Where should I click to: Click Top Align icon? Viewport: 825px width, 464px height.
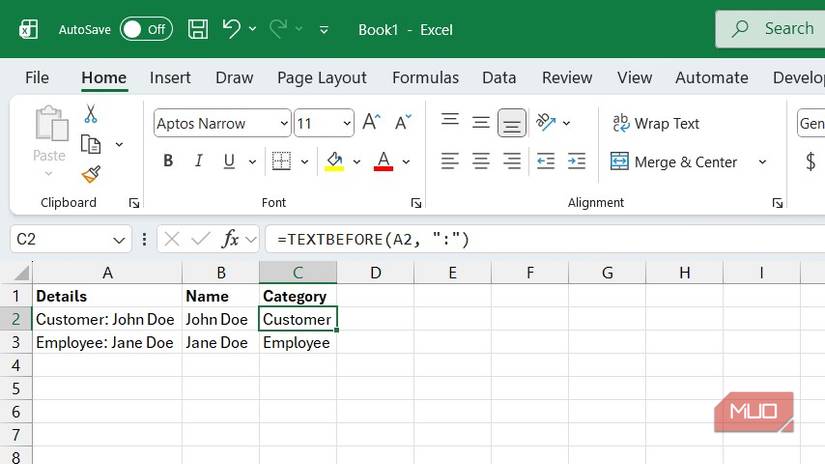[x=450, y=120]
